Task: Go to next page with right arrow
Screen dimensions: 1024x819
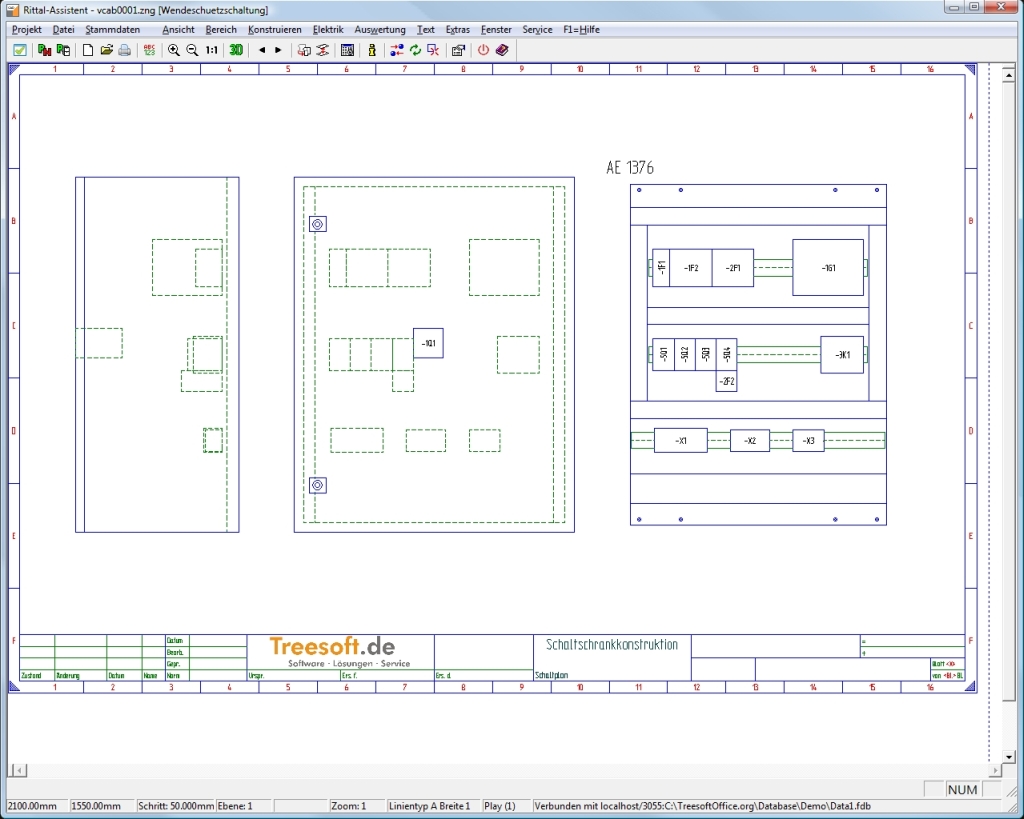Action: point(278,49)
